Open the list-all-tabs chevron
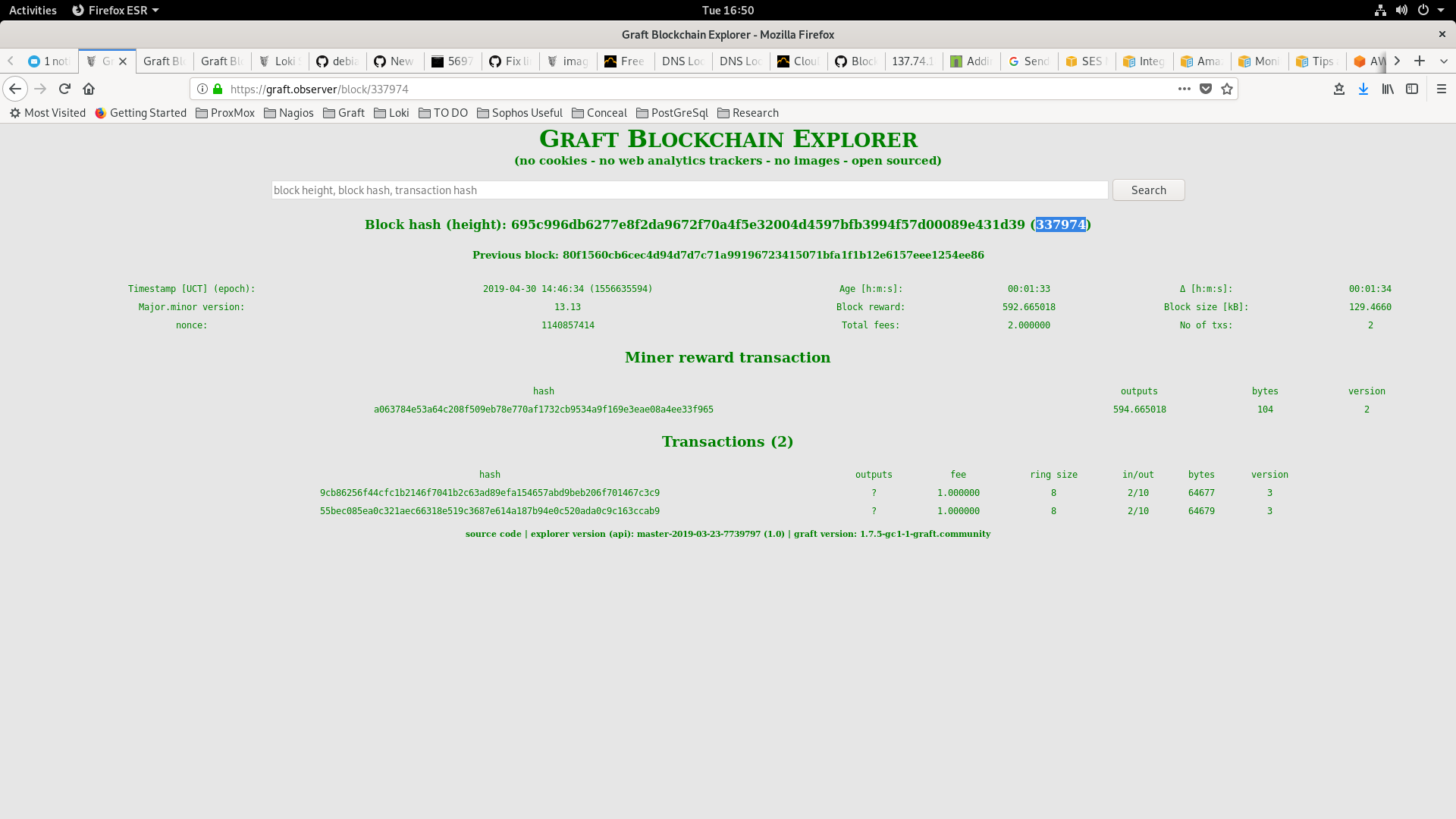The height and width of the screenshot is (819, 1456). pyautogui.click(x=1443, y=61)
